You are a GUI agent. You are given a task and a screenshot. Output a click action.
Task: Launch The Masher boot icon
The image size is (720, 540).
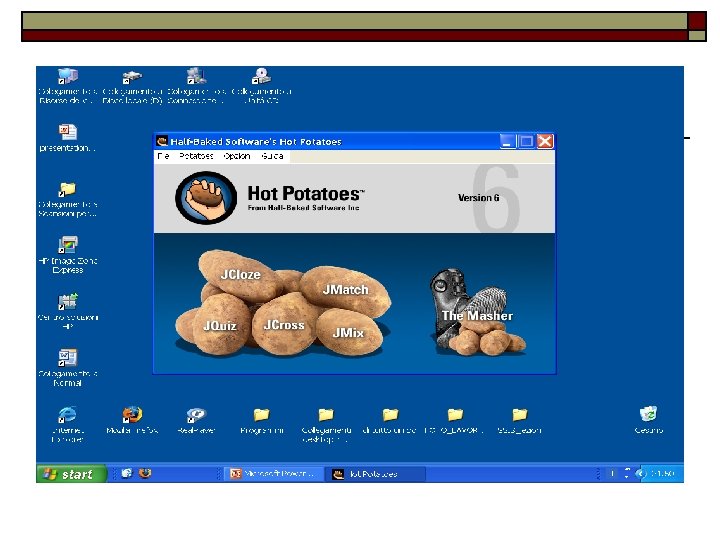click(x=478, y=312)
